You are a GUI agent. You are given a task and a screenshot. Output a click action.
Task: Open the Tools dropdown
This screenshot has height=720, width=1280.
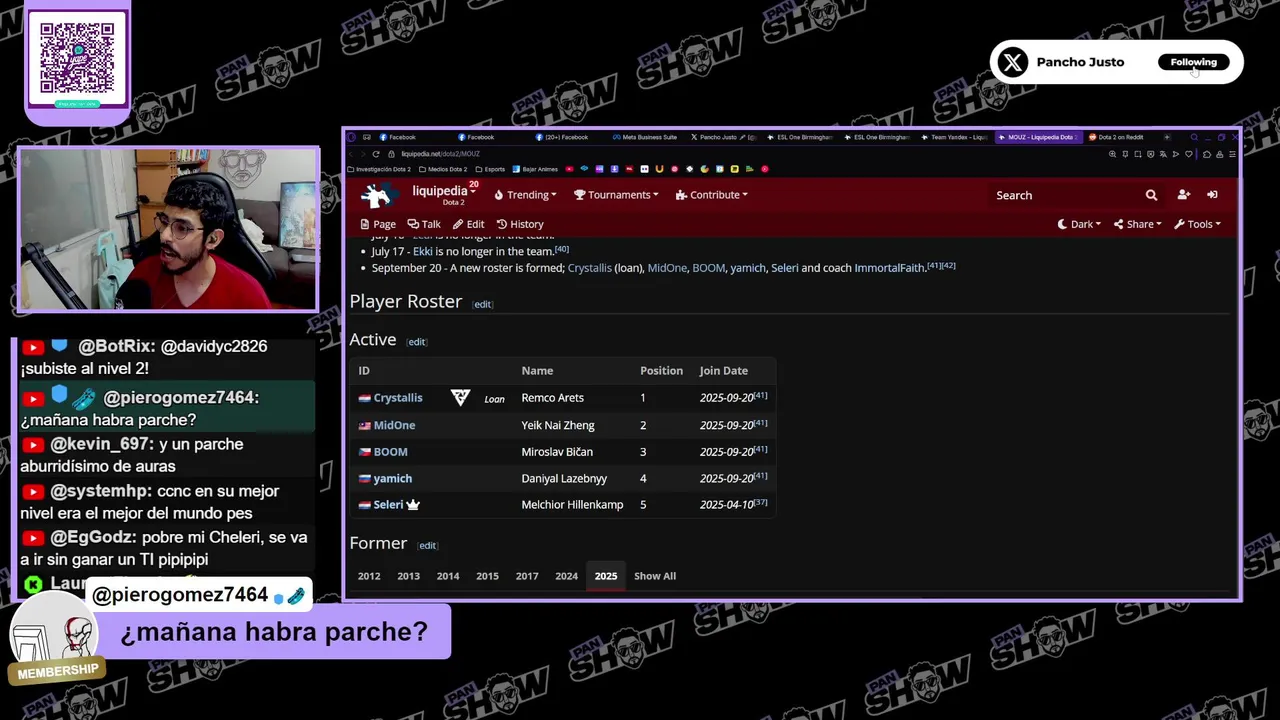[1197, 224]
